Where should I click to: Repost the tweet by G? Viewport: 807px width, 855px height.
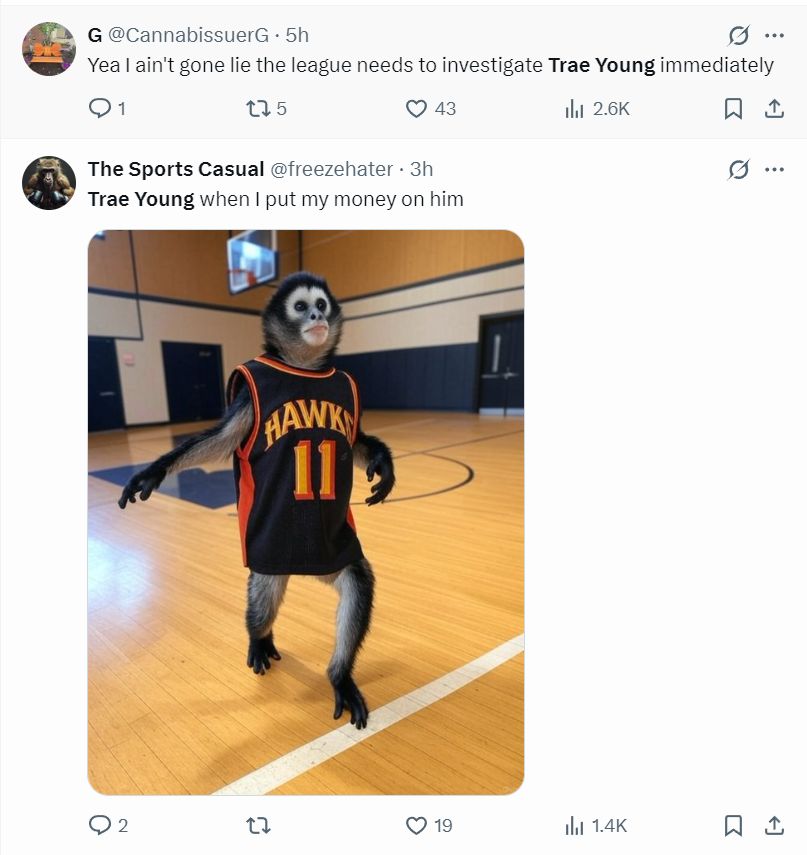[x=257, y=109]
